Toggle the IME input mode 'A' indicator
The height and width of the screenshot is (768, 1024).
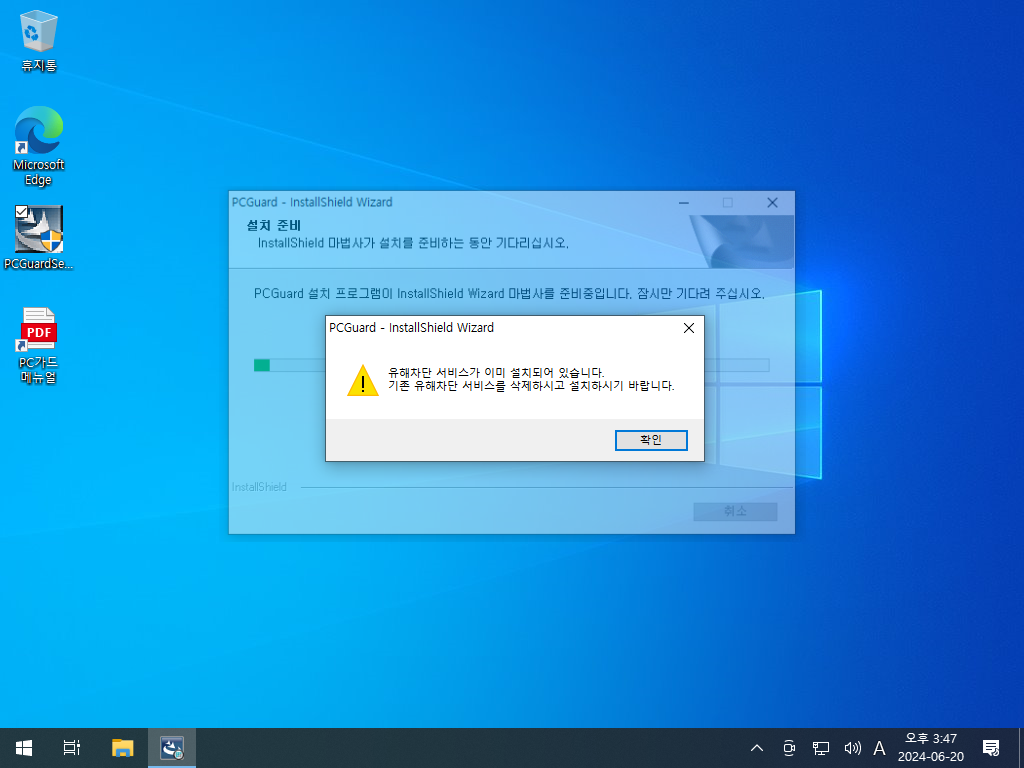880,748
